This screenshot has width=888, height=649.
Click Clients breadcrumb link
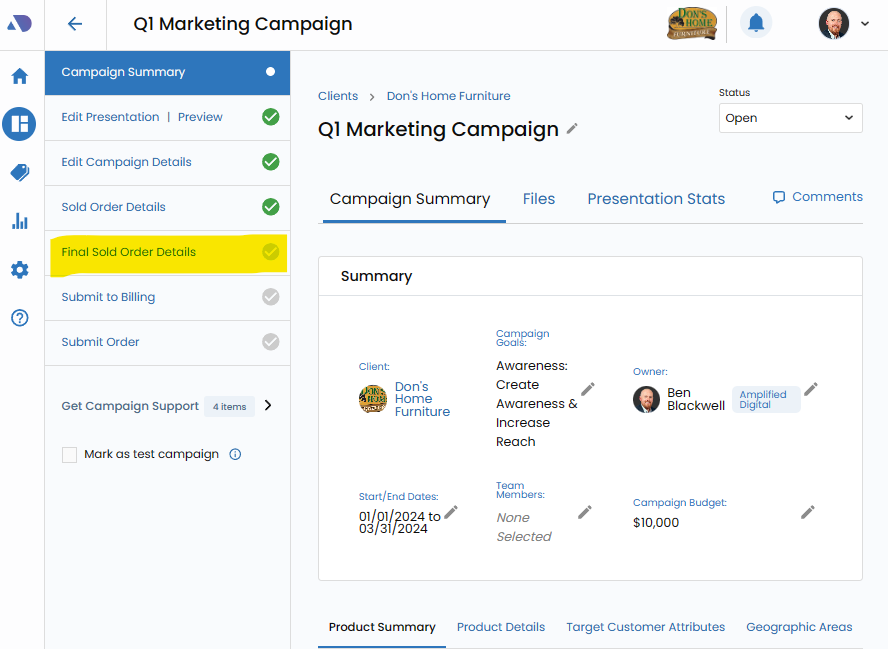[338, 96]
